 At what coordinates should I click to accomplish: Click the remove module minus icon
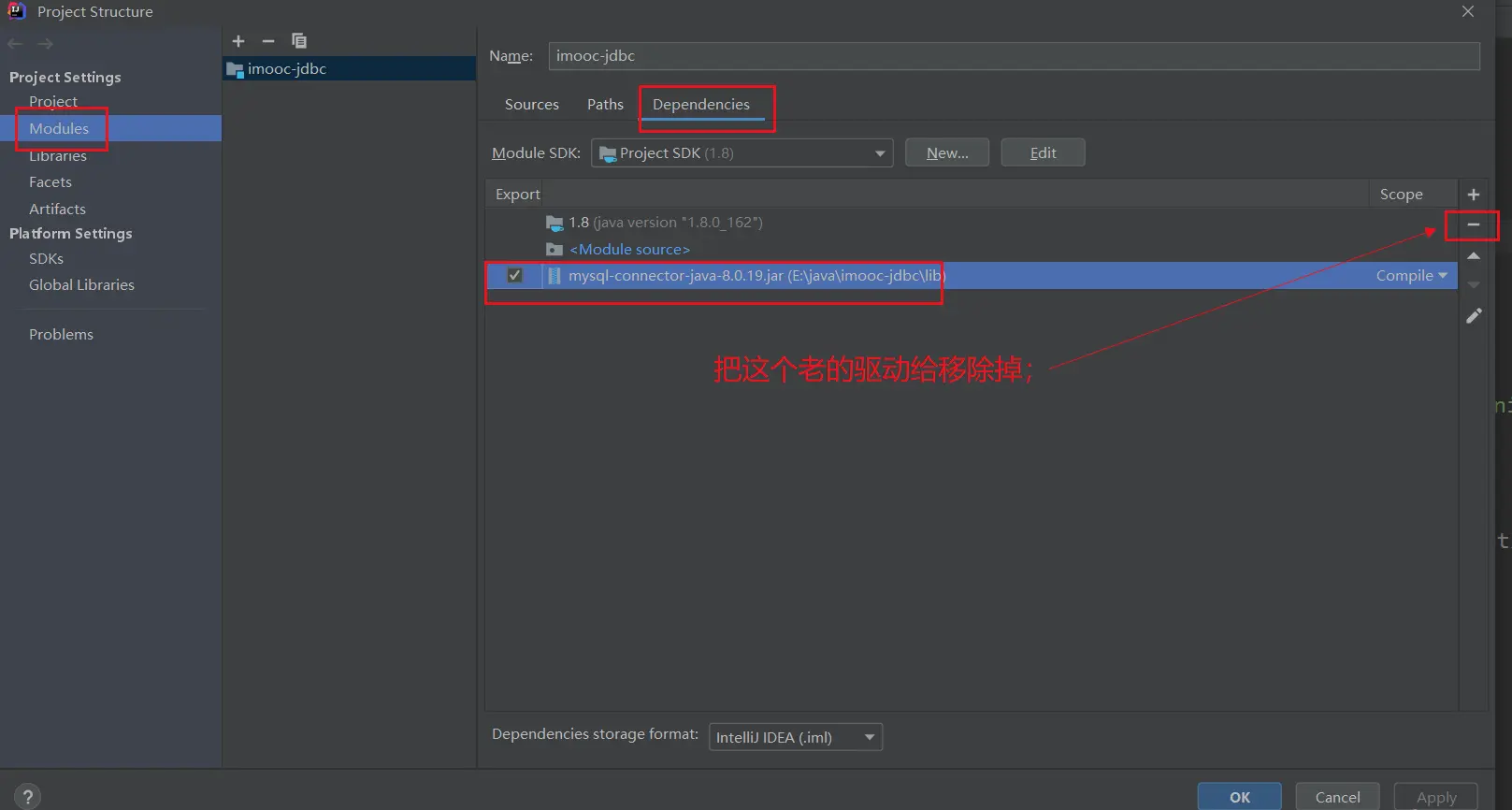click(x=268, y=41)
